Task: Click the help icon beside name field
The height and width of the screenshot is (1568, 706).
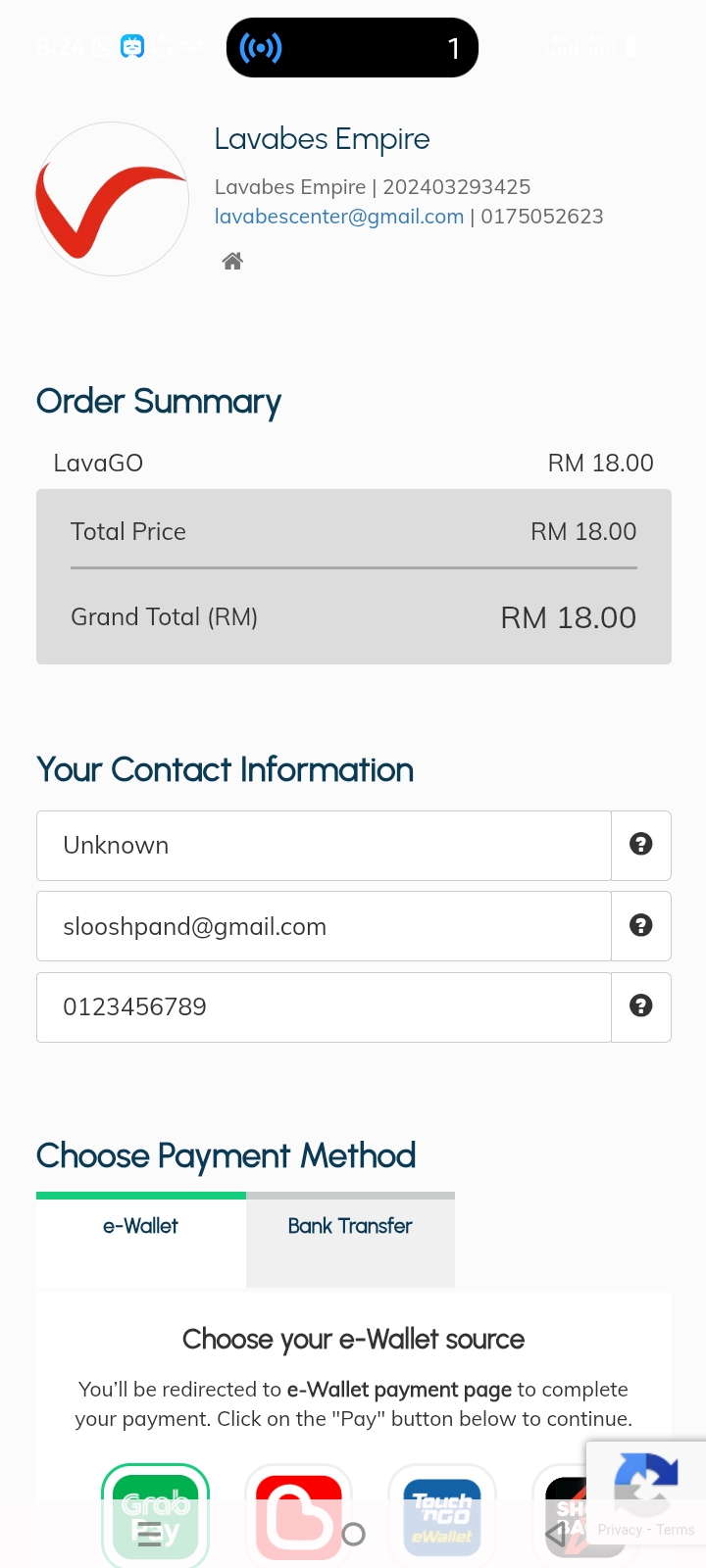Action: click(x=641, y=845)
